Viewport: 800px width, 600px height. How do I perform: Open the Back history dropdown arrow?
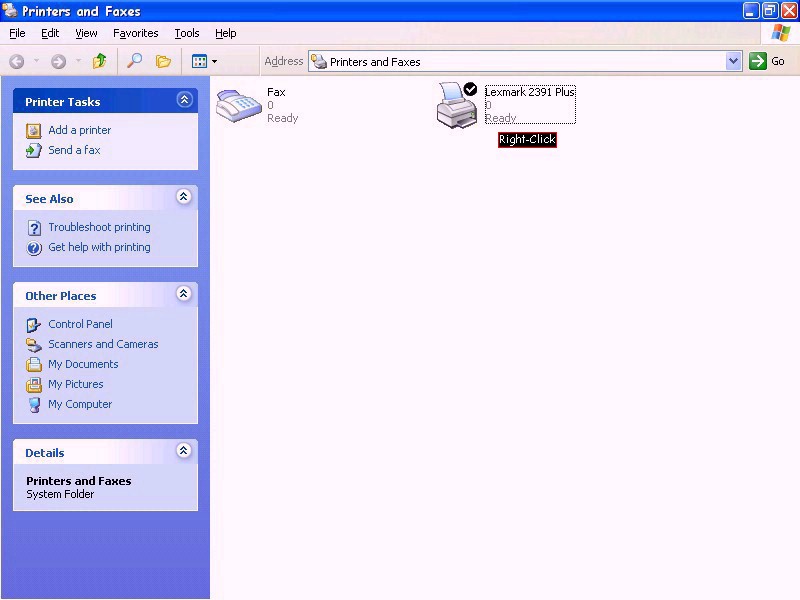[x=36, y=61]
